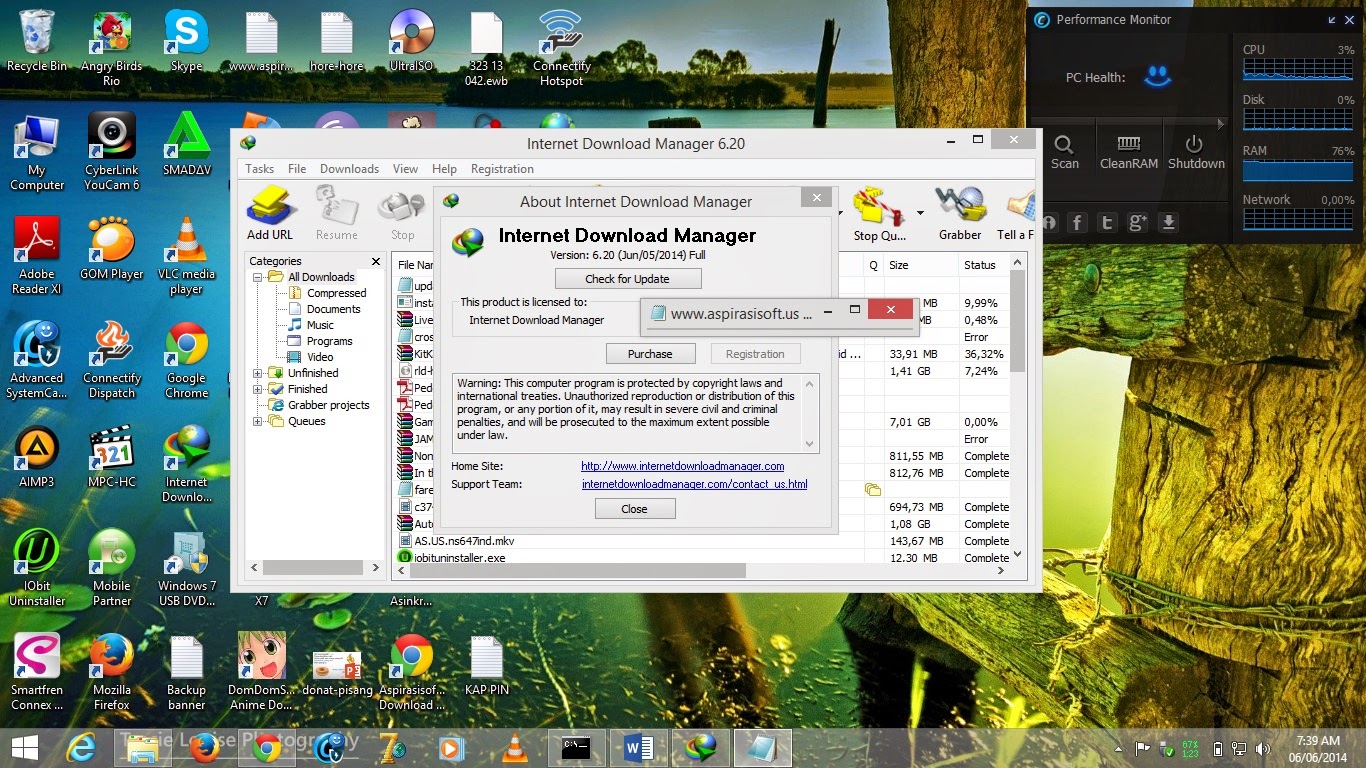1366x768 pixels.
Task: Open the View menu in IDM
Action: coord(405,169)
